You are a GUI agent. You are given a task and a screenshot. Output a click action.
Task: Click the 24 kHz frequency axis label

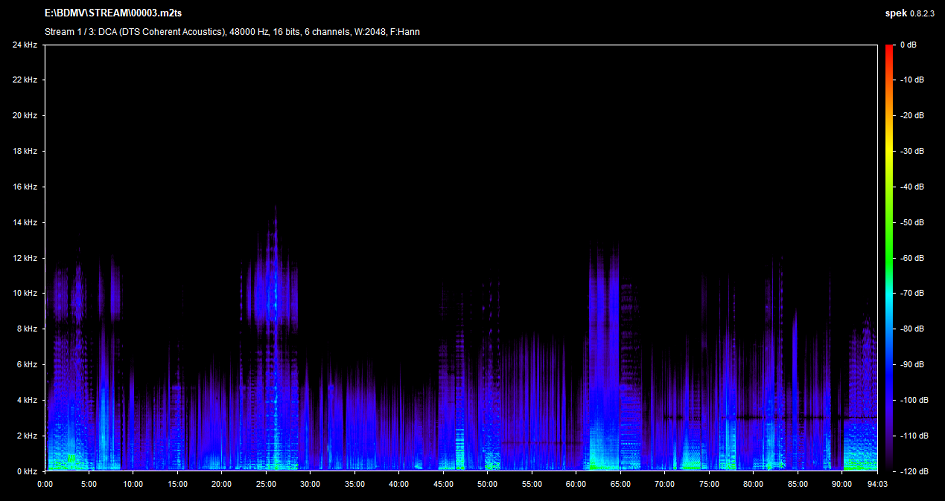pos(25,45)
